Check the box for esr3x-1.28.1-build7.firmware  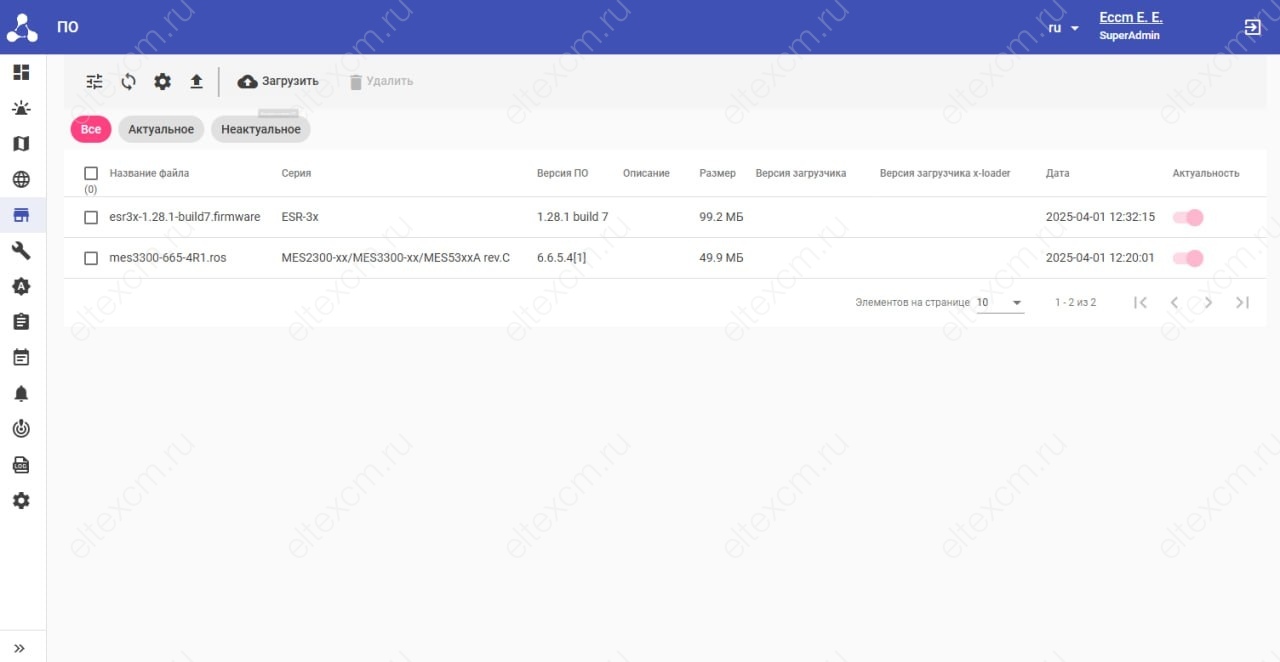tap(91, 217)
